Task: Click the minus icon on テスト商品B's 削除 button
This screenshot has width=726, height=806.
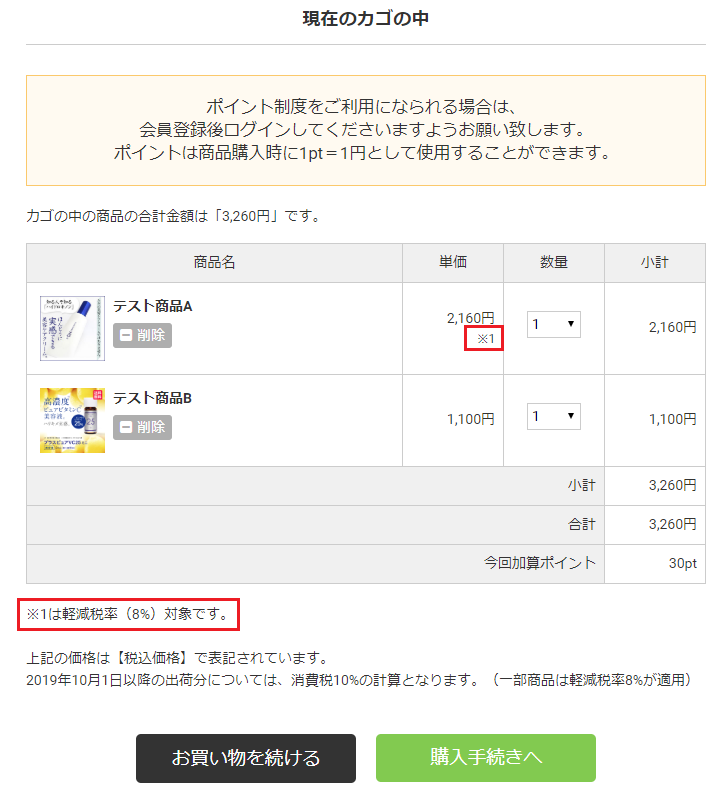Action: 126,427
